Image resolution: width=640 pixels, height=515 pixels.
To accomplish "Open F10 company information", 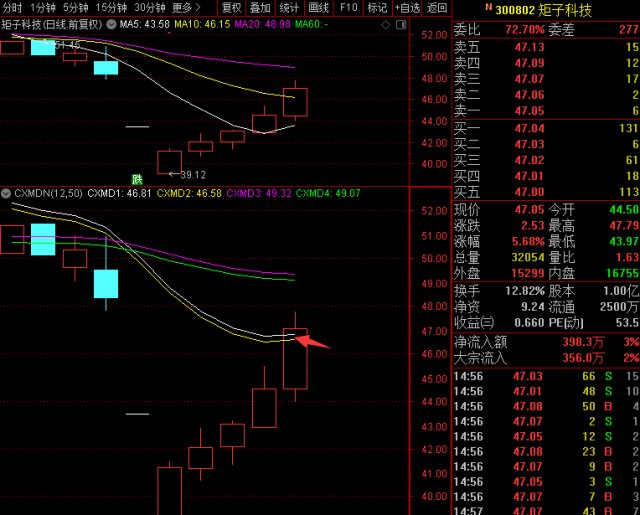I will click(348, 7).
